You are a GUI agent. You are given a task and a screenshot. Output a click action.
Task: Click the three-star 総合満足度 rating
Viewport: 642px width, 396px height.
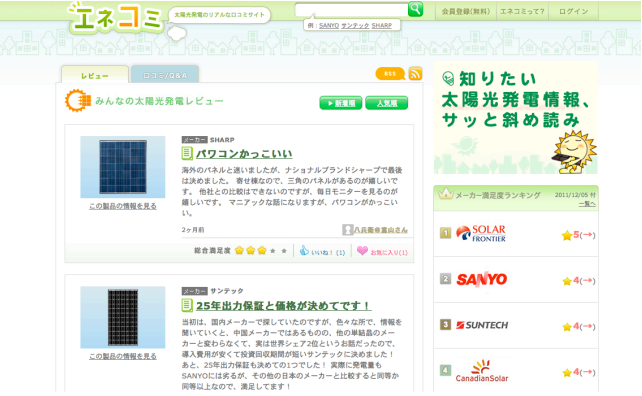(x=261, y=250)
